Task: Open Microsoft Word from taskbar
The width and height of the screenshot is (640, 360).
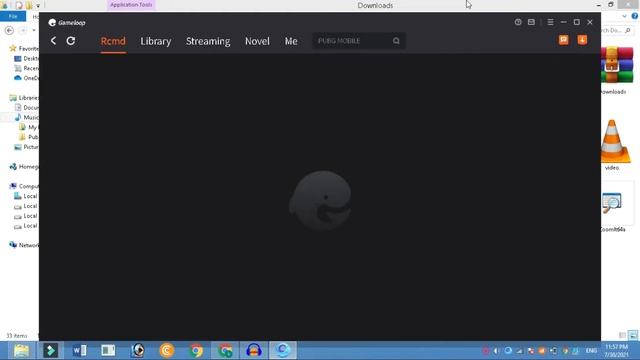Action: (80, 350)
